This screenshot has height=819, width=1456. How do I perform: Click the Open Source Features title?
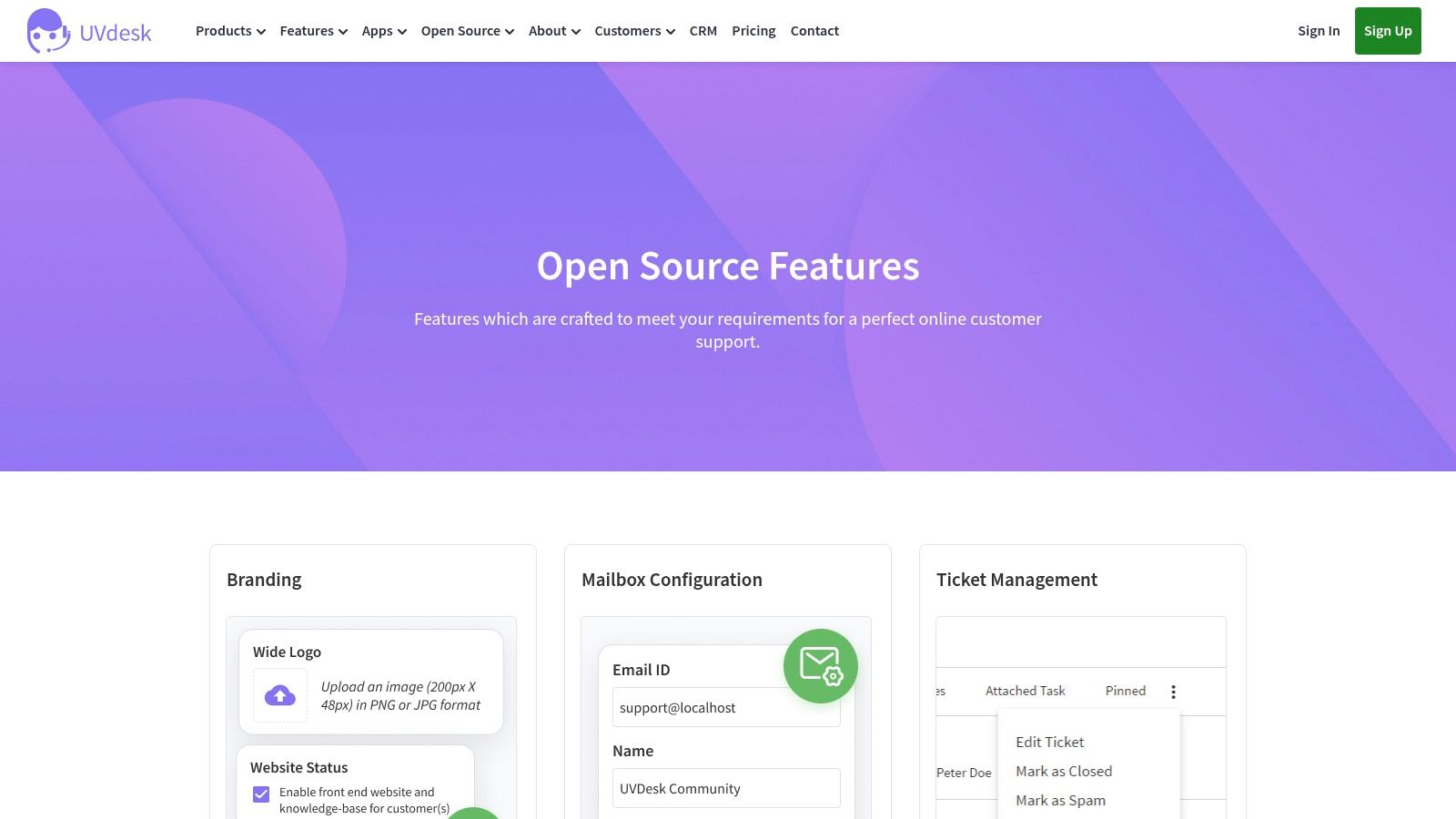pyautogui.click(x=728, y=266)
